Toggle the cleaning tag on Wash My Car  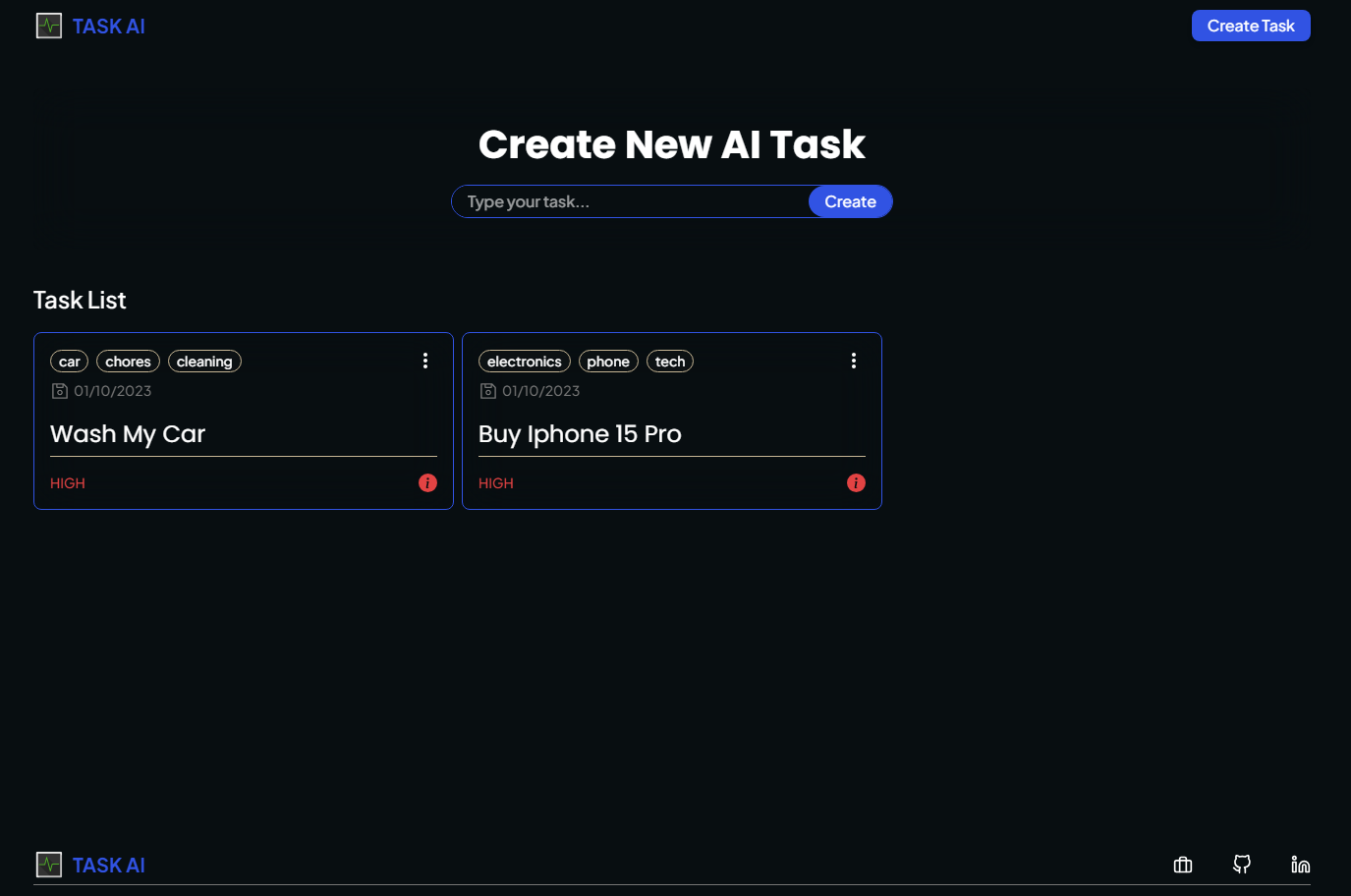[x=204, y=361]
